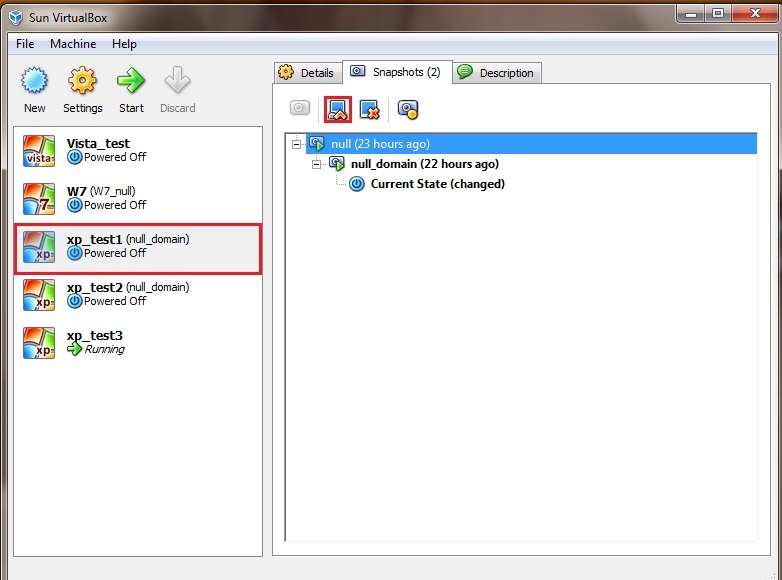The width and height of the screenshot is (782, 580).
Task: Click the VirtualBox title bar cube icon
Action: pos(16,17)
